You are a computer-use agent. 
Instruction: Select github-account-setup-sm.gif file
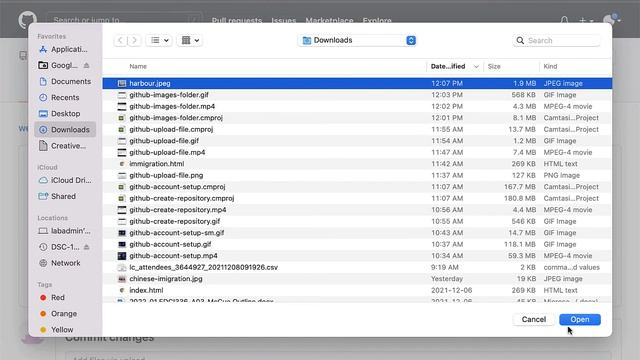pos(357,233)
